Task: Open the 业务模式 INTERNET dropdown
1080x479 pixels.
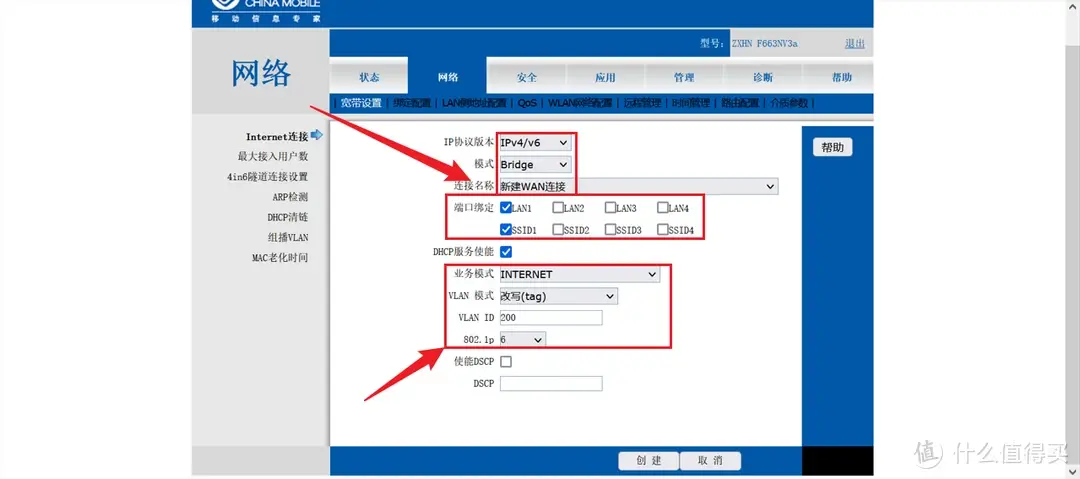Action: [x=579, y=274]
